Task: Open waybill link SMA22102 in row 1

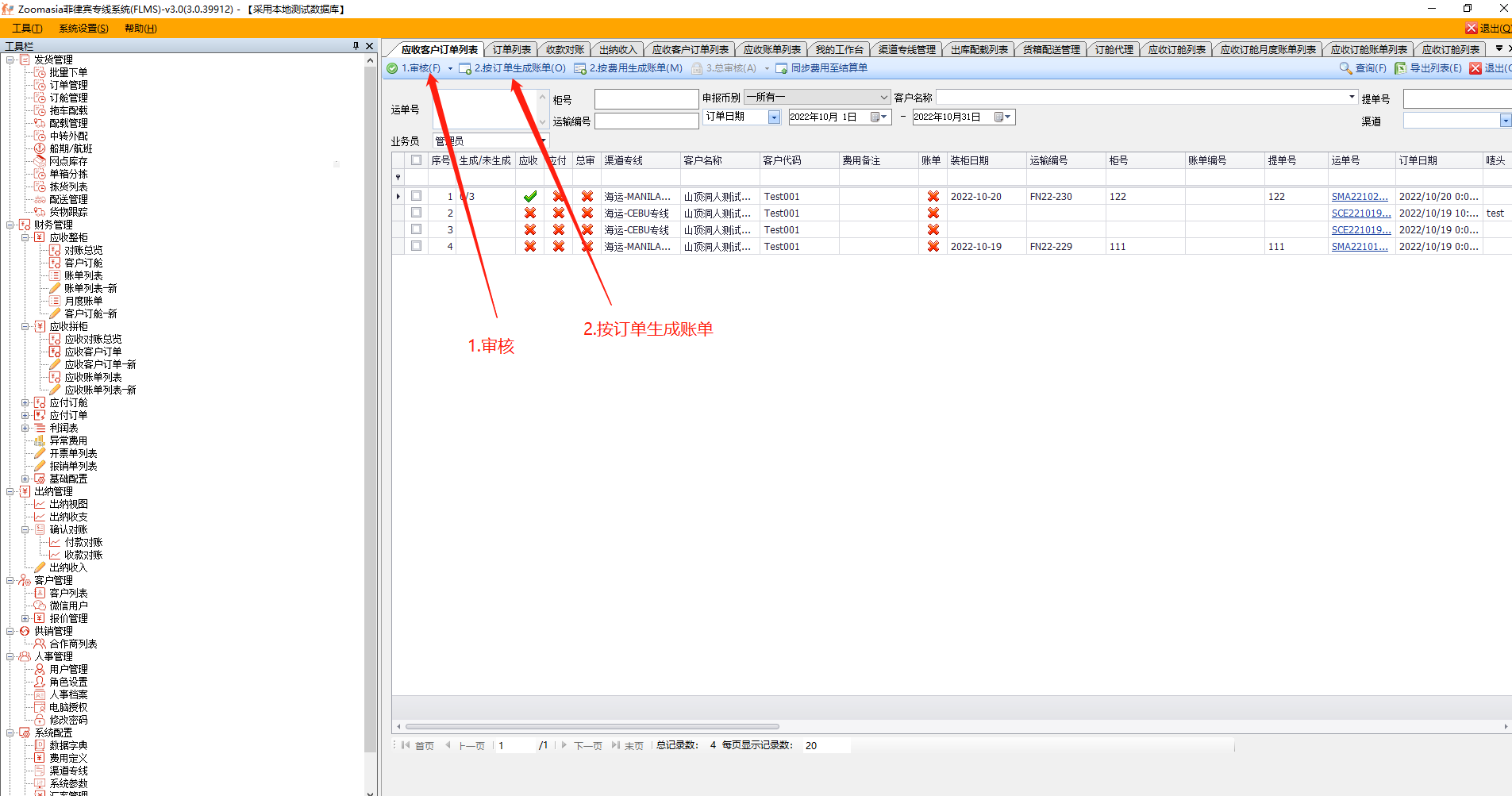Action: (x=1360, y=197)
